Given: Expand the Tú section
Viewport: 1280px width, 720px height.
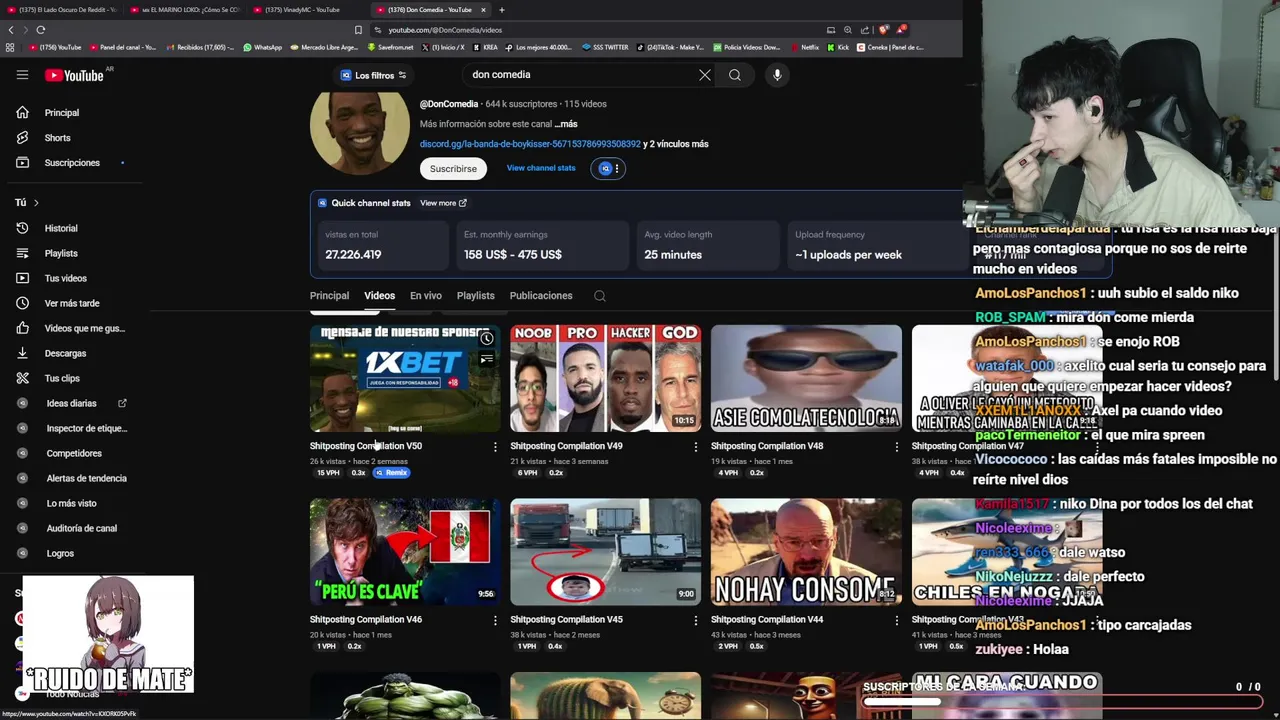Looking at the screenshot, I should [26, 203].
